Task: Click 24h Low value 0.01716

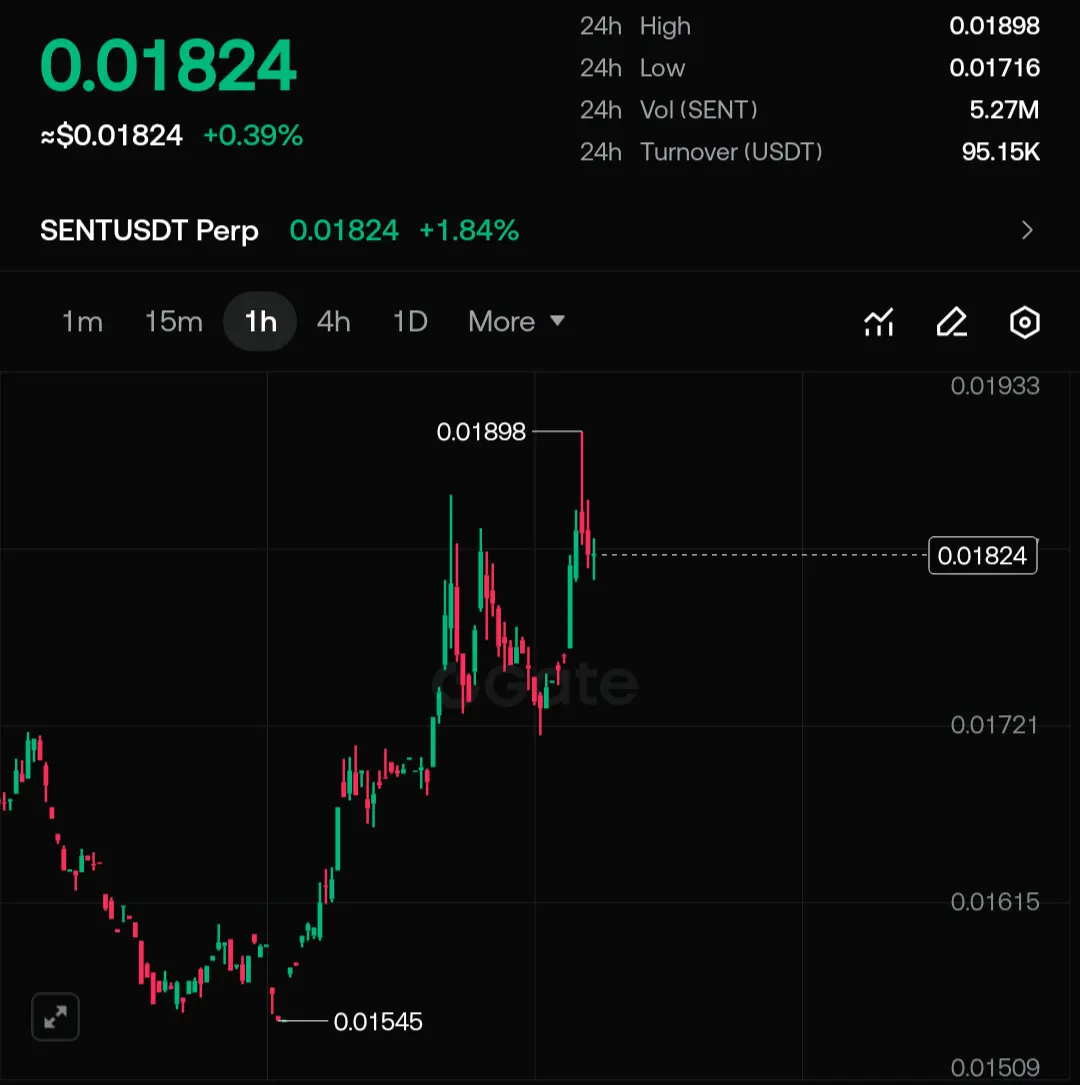Action: [994, 68]
